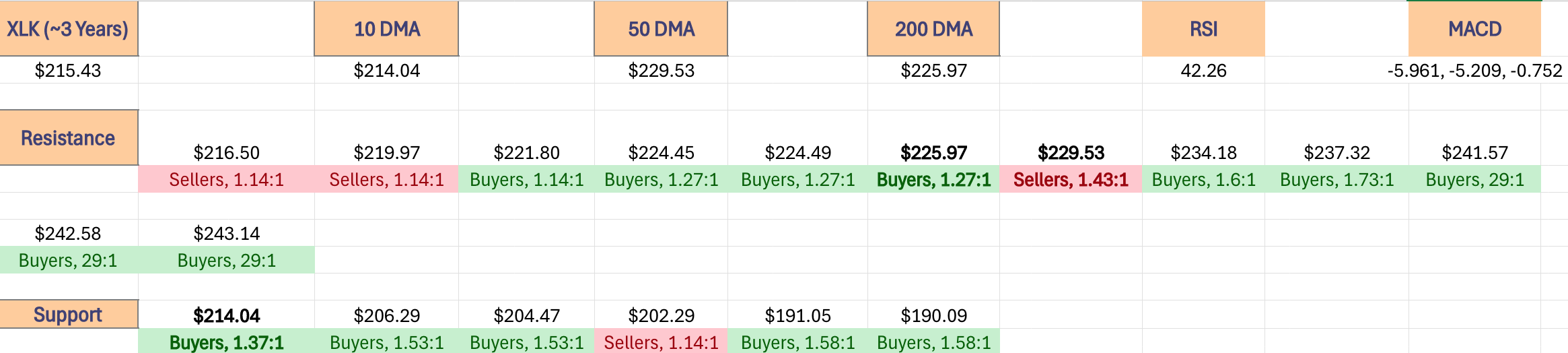Screen dimensions: 1568x353
Task: Click the $243.14 resistance price cell
Action: 226,233
